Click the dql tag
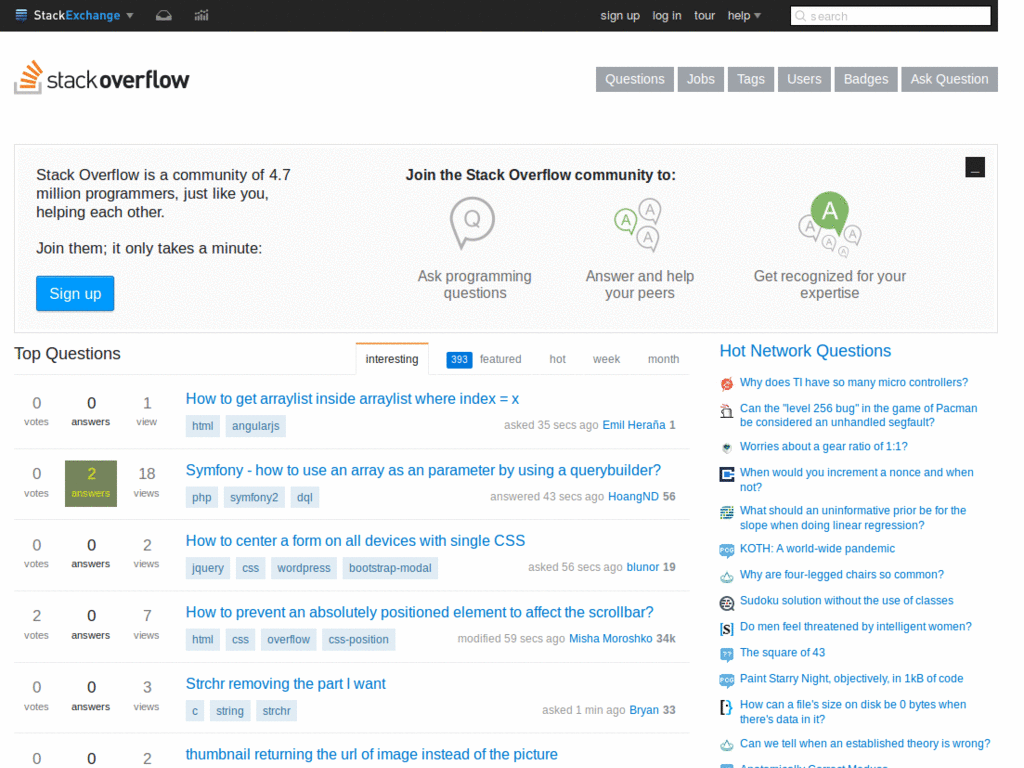The image size is (1024, 768). [x=304, y=497]
